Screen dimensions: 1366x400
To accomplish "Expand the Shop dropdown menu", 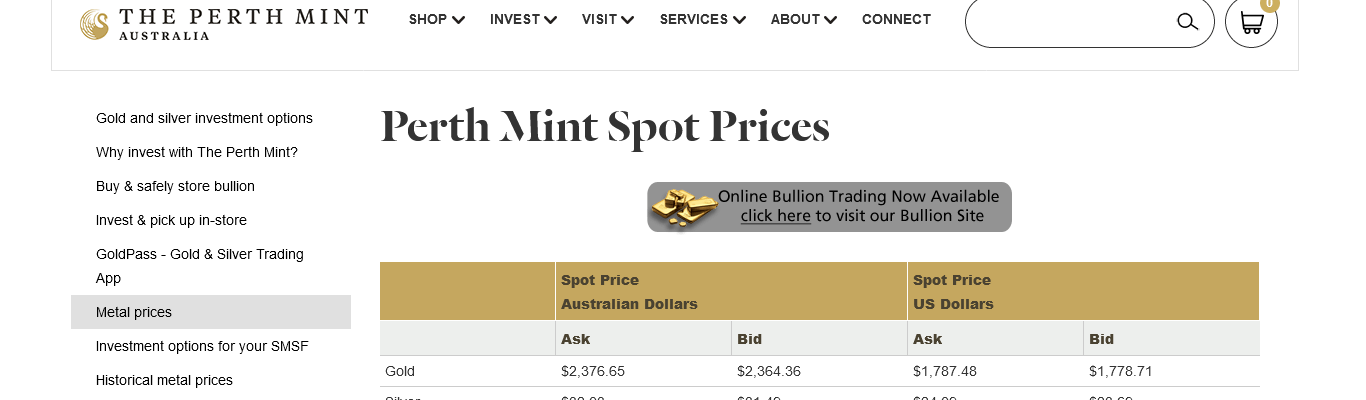I will click(x=436, y=19).
